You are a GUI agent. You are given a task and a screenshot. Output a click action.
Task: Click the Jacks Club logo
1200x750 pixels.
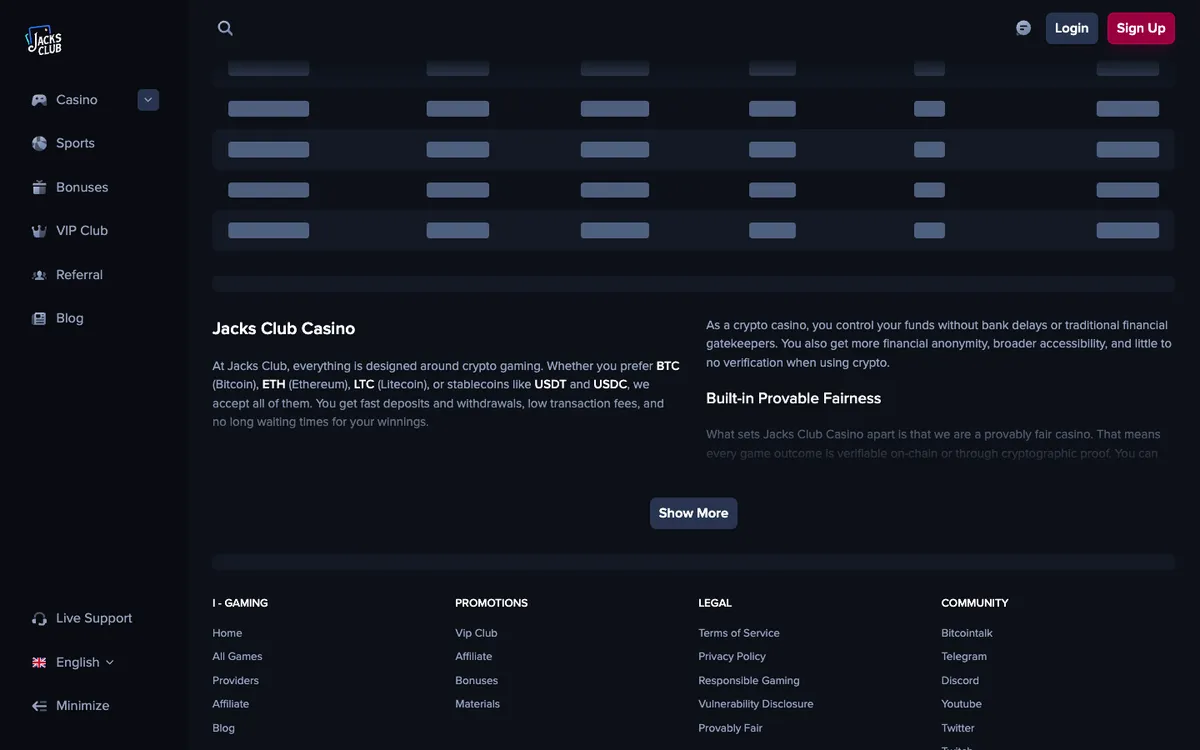coord(44,40)
